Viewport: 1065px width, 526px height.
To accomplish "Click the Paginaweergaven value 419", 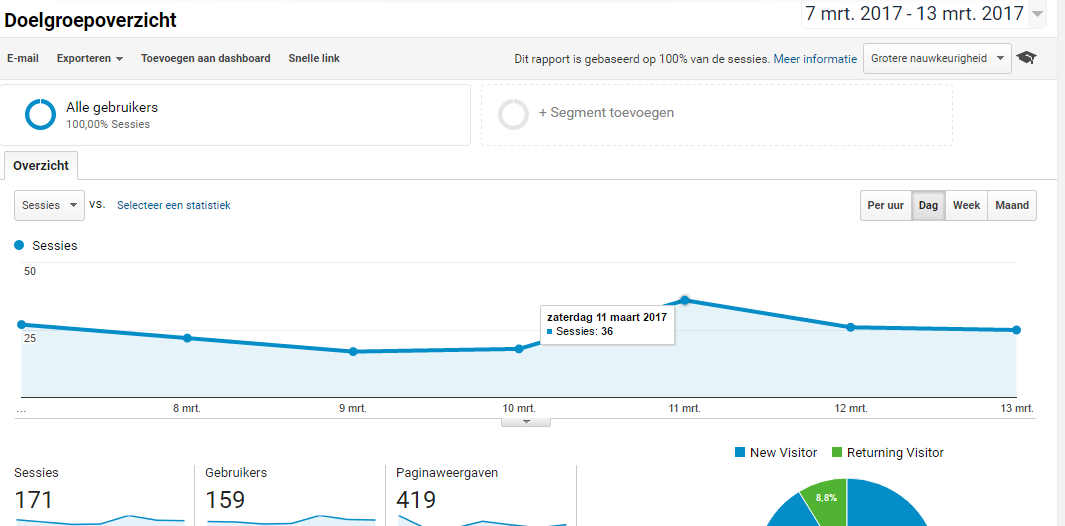I will [x=416, y=500].
